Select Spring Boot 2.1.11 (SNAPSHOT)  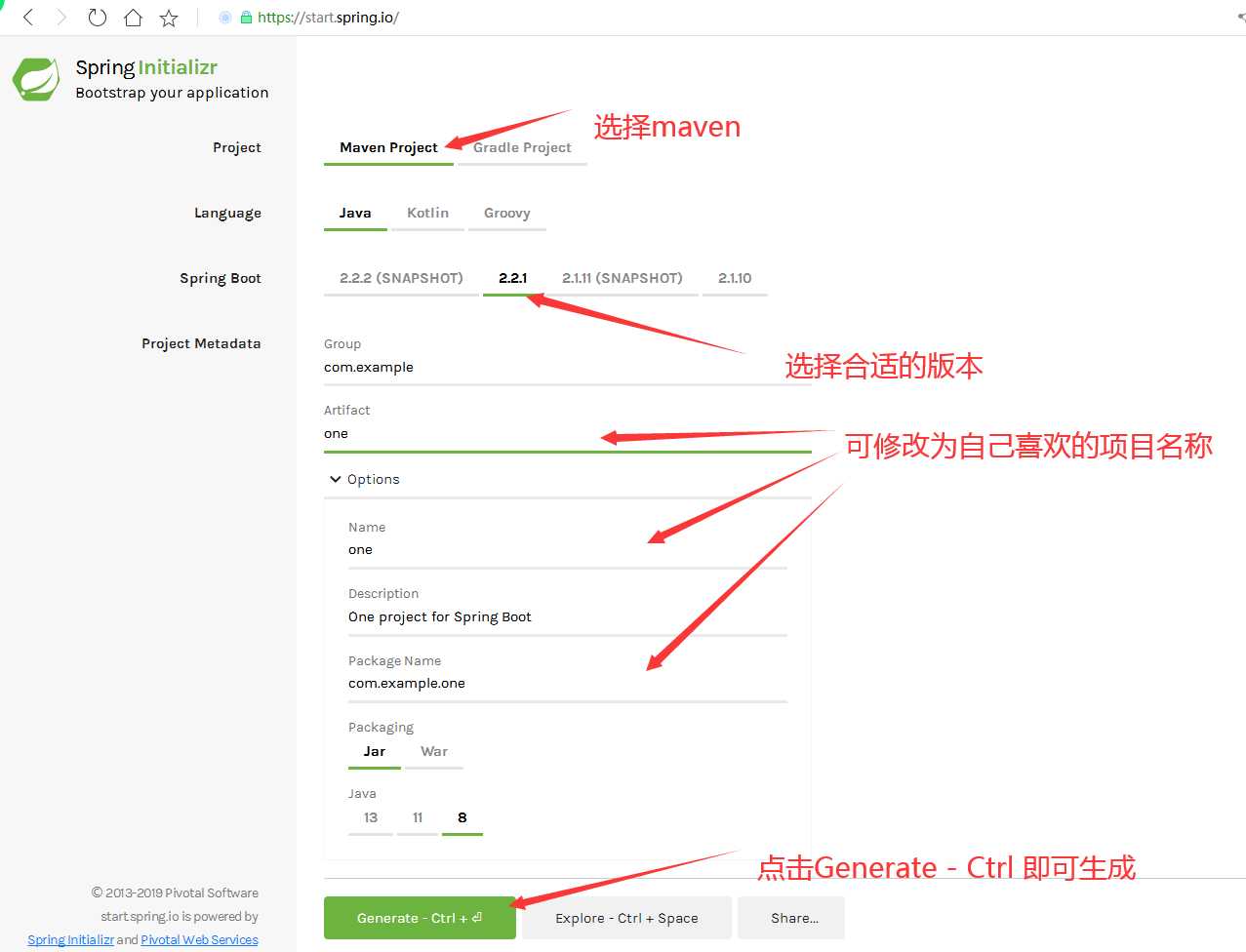(623, 278)
